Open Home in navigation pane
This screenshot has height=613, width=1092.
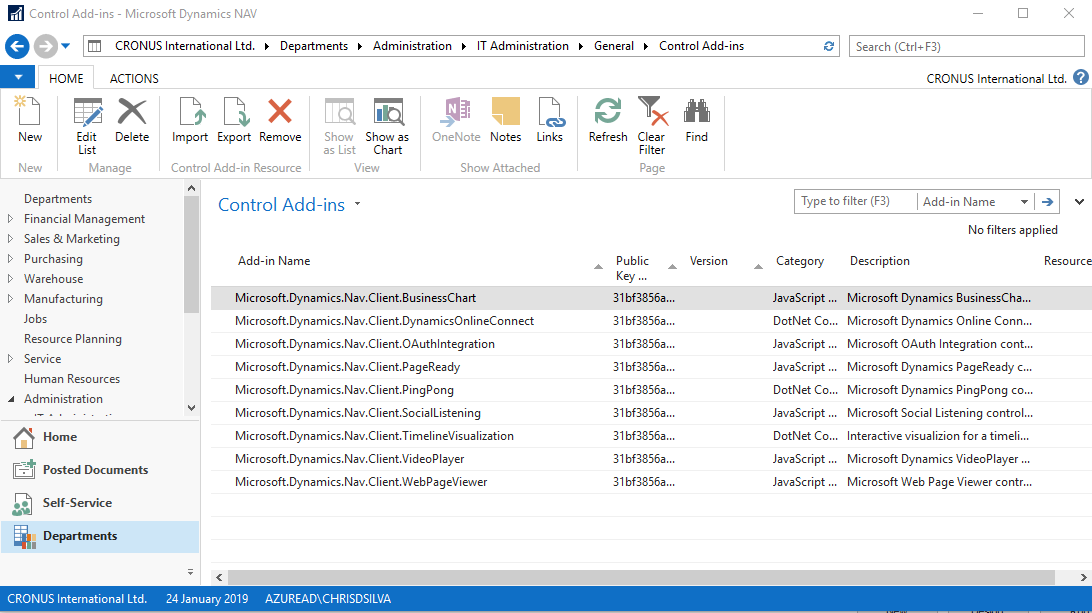[x=100, y=437]
